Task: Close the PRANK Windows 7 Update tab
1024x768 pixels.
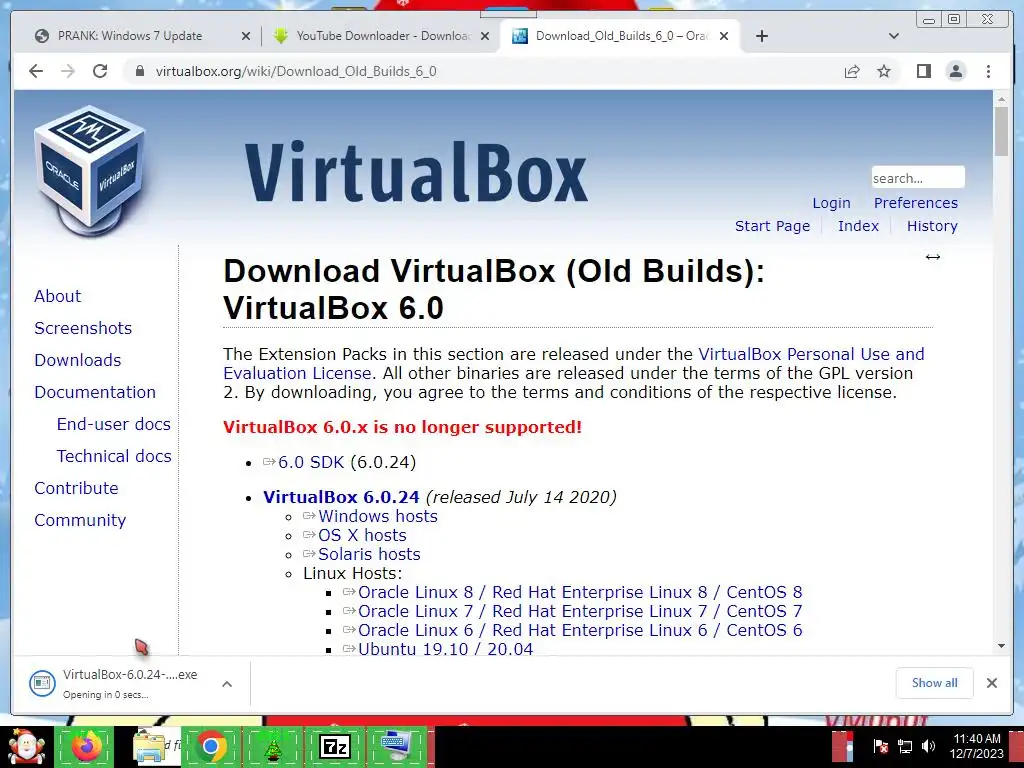Action: pyautogui.click(x=246, y=36)
